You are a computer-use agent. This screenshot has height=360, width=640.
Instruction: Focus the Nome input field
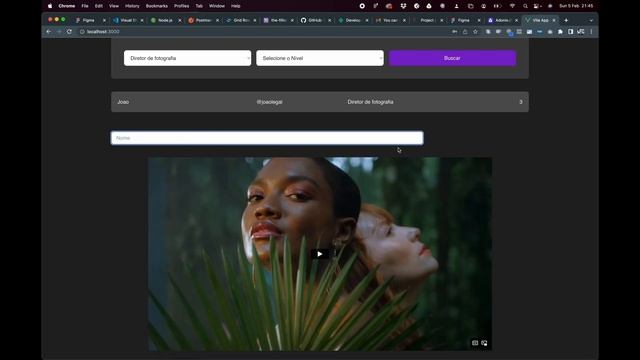click(267, 138)
